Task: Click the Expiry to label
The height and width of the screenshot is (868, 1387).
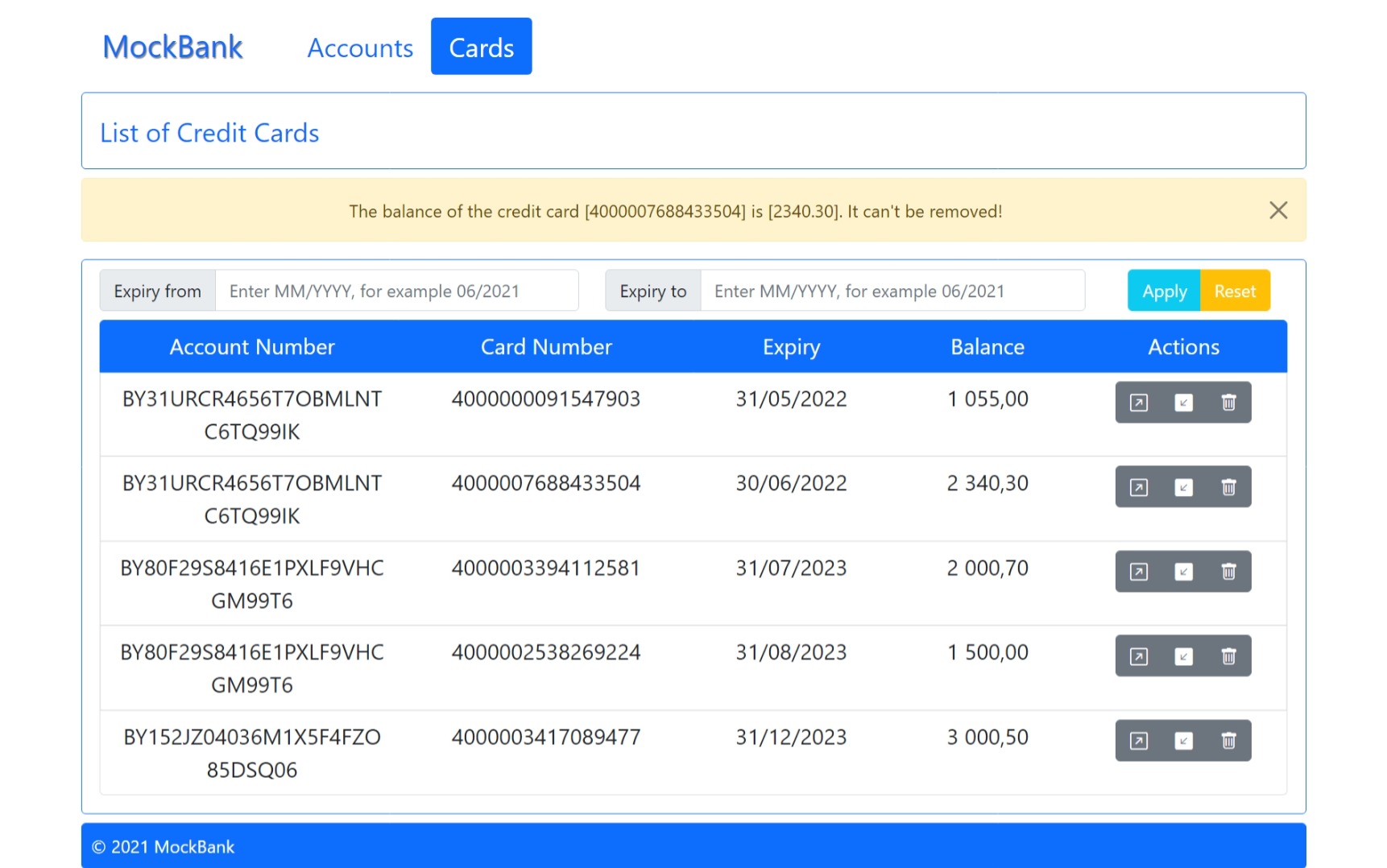Action: [x=653, y=291]
